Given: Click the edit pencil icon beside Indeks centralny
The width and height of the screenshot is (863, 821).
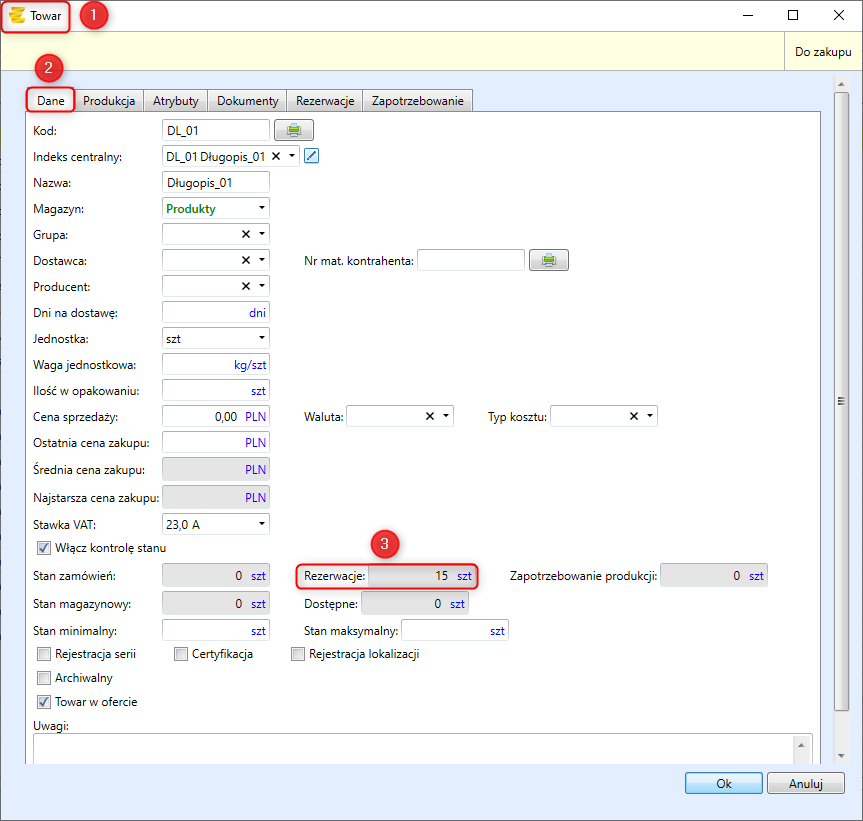Looking at the screenshot, I should [x=311, y=156].
